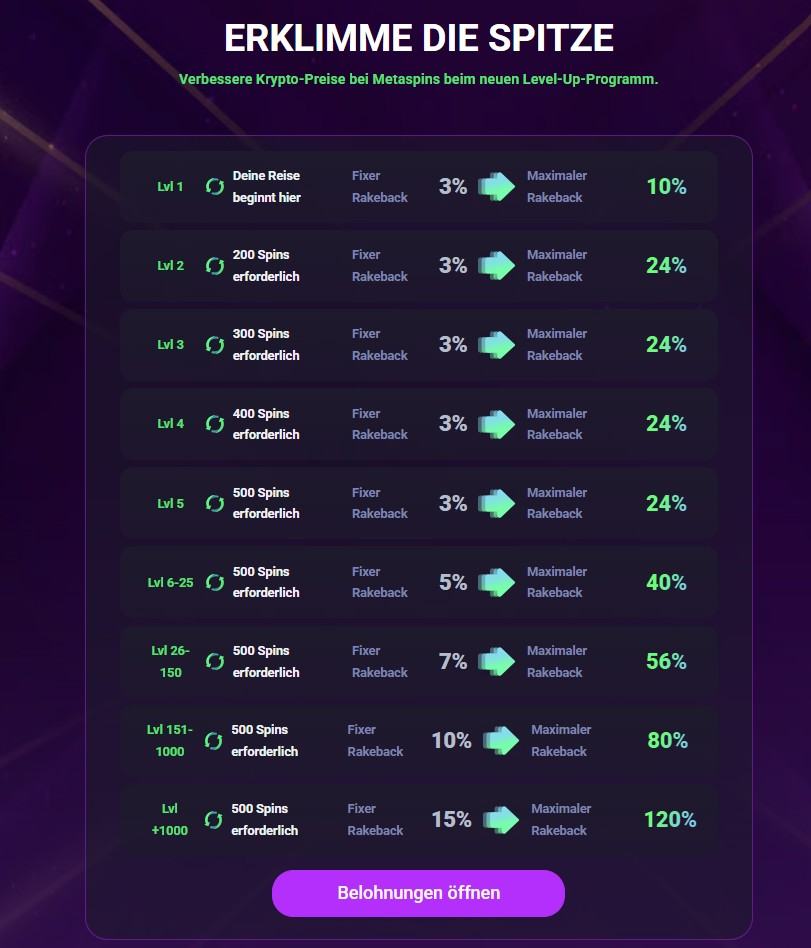This screenshot has width=811, height=948.
Task: Click the spin icon beside 200 Spins erforderlich
Action: click(215, 265)
